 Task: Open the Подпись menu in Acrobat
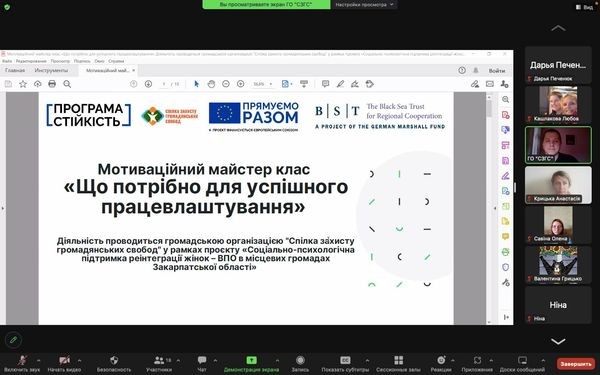[x=82, y=61]
